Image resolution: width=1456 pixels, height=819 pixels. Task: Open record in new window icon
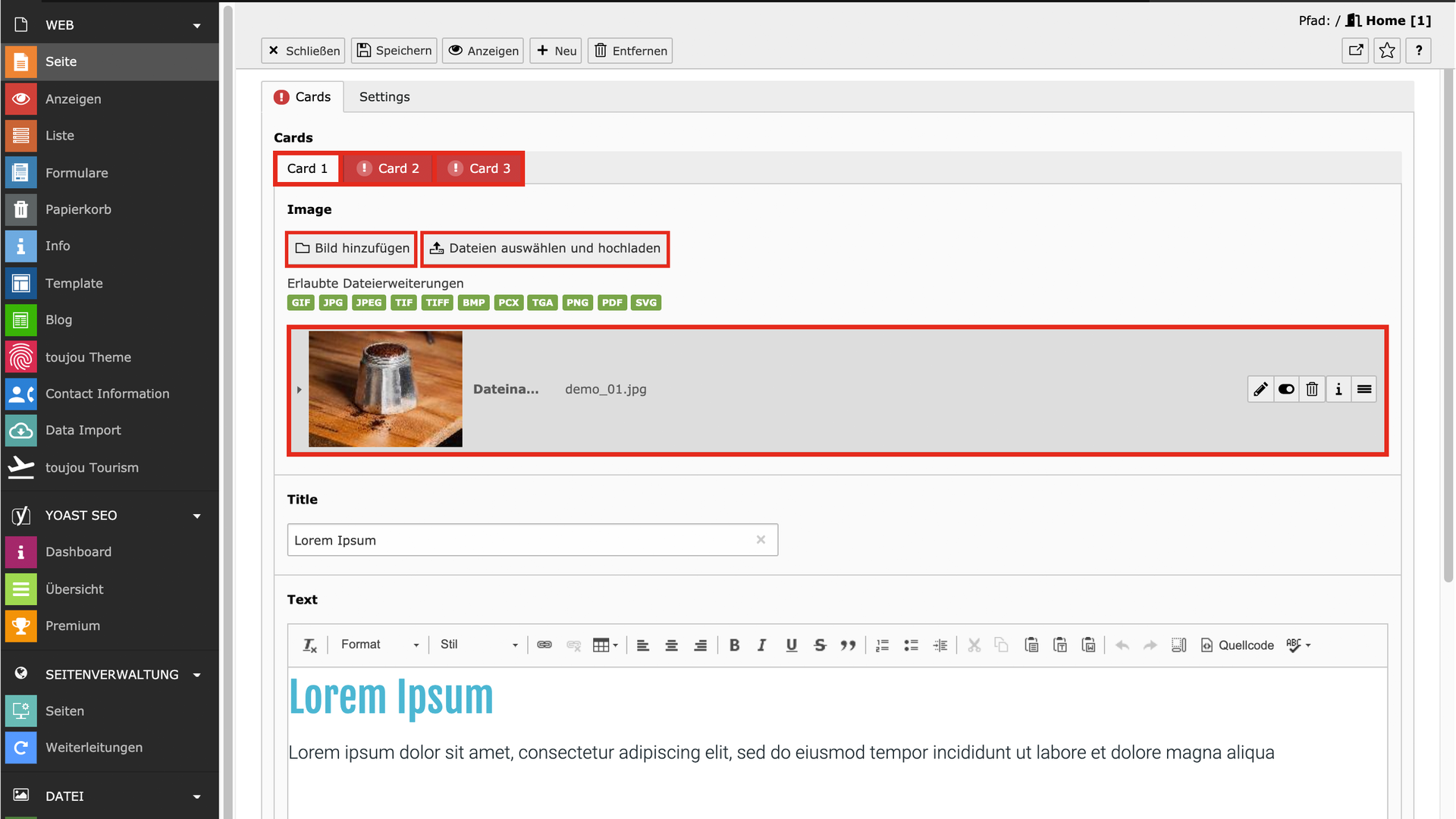(x=1355, y=51)
